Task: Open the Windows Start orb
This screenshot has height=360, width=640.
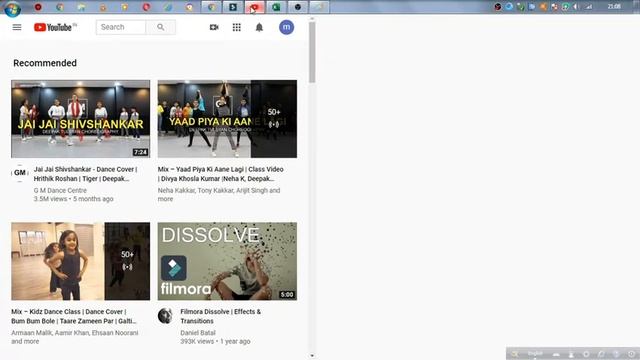Action: (13, 8)
